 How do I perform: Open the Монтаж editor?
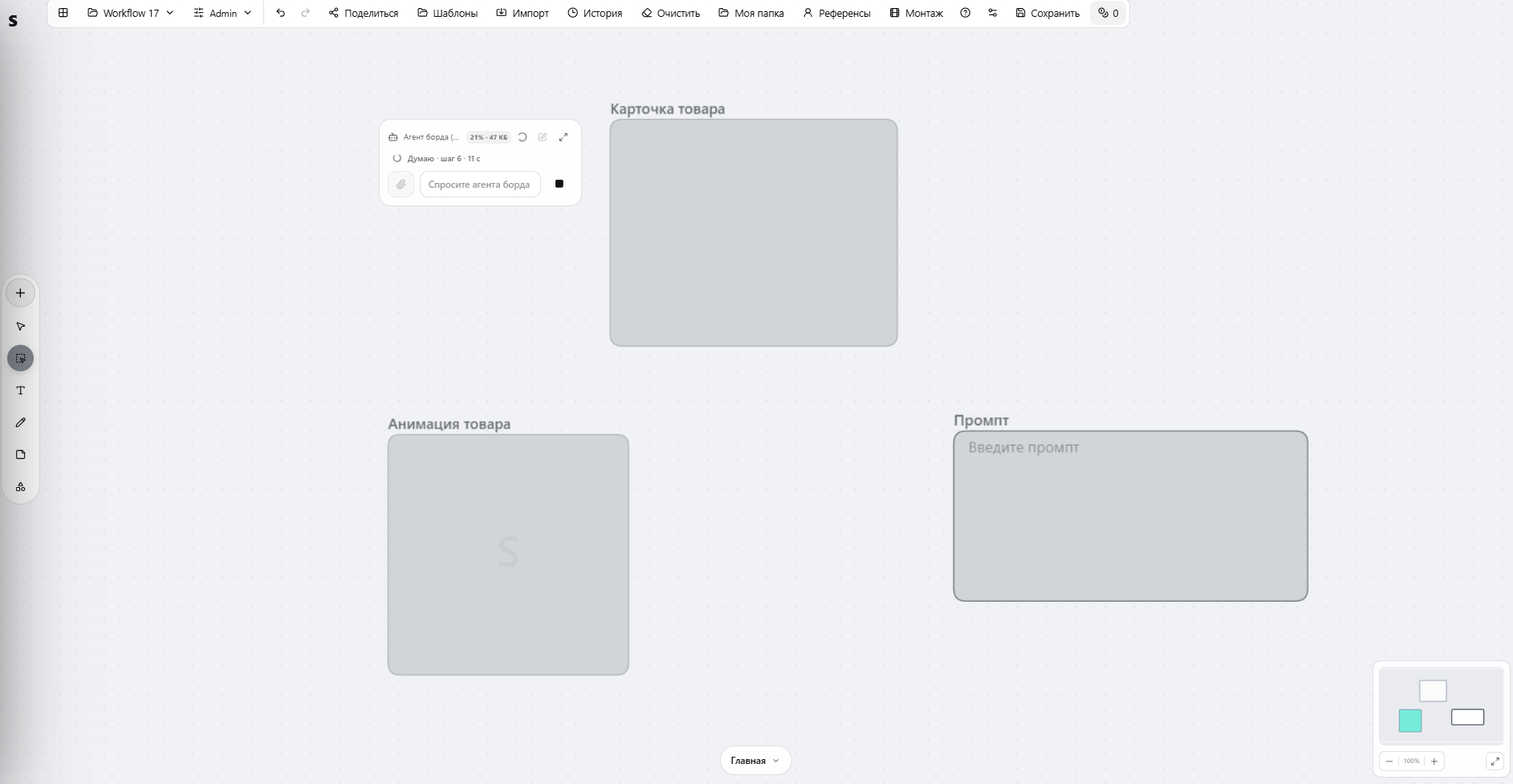917,13
